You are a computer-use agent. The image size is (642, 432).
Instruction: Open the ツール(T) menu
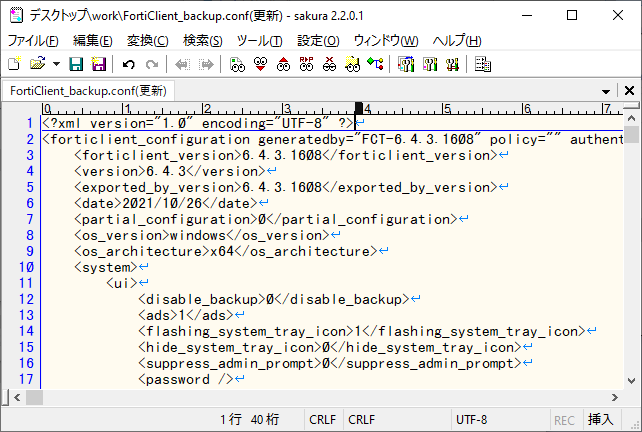(x=260, y=41)
